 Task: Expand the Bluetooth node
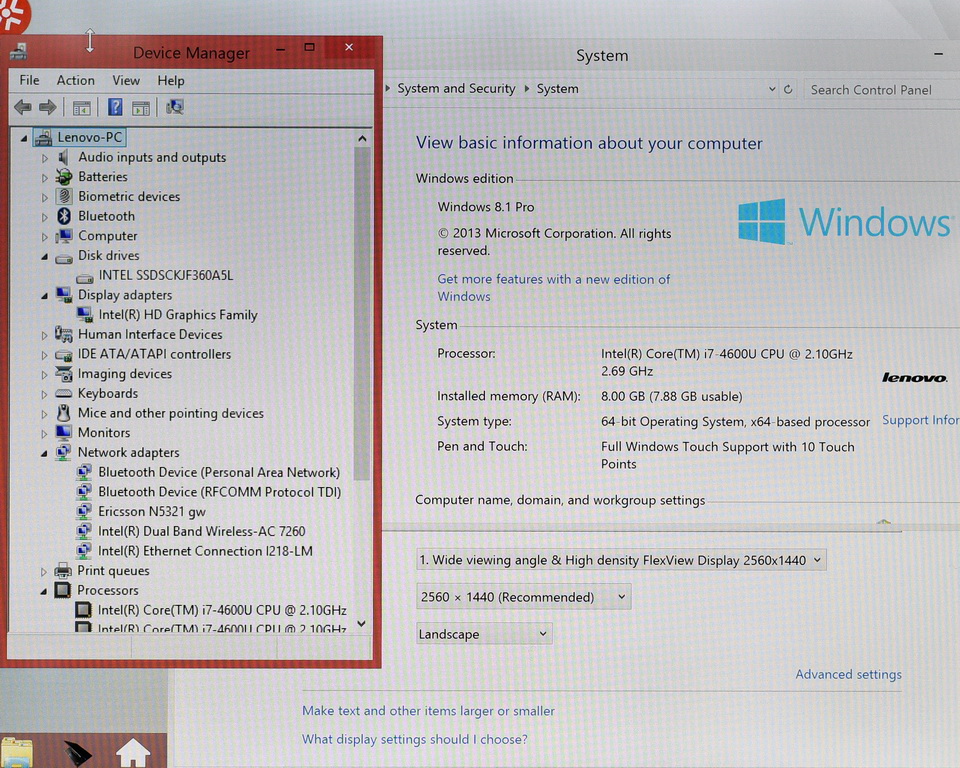(44, 217)
